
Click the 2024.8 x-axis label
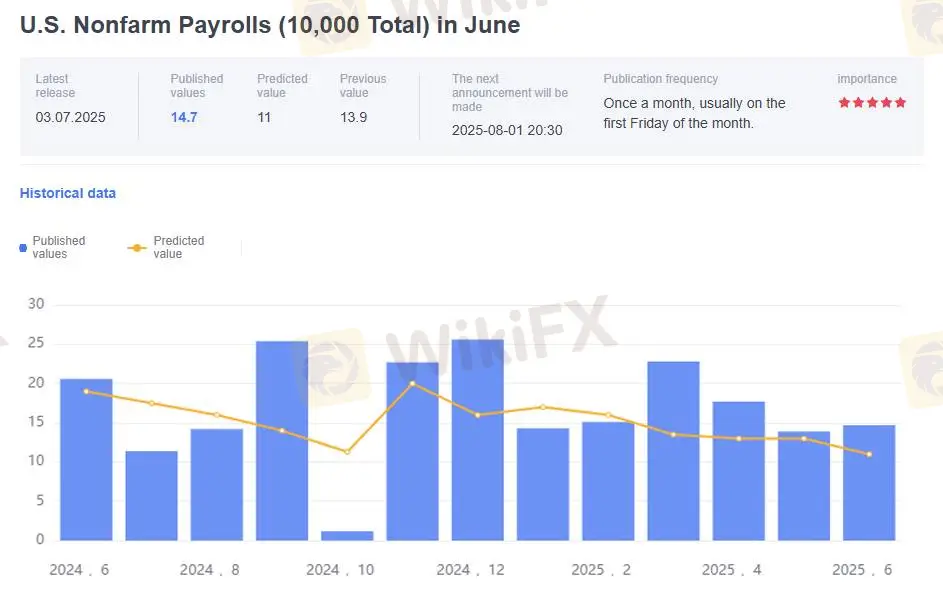pos(210,569)
